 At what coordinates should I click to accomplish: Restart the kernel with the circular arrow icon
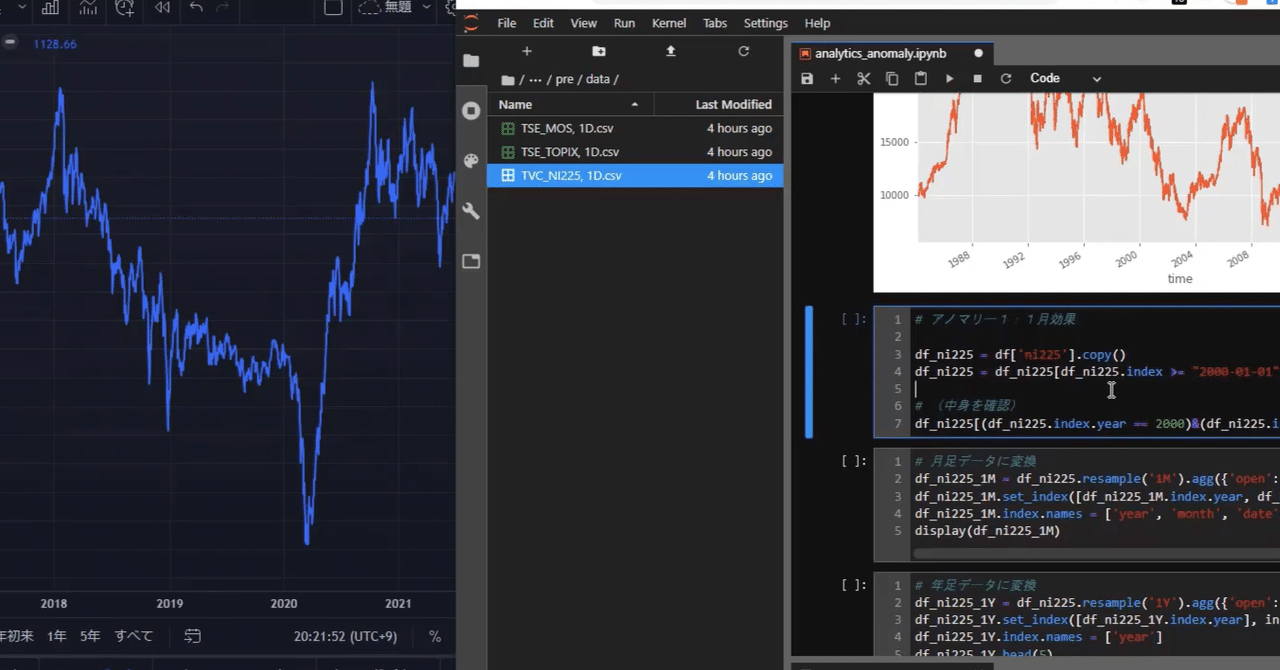point(1006,78)
